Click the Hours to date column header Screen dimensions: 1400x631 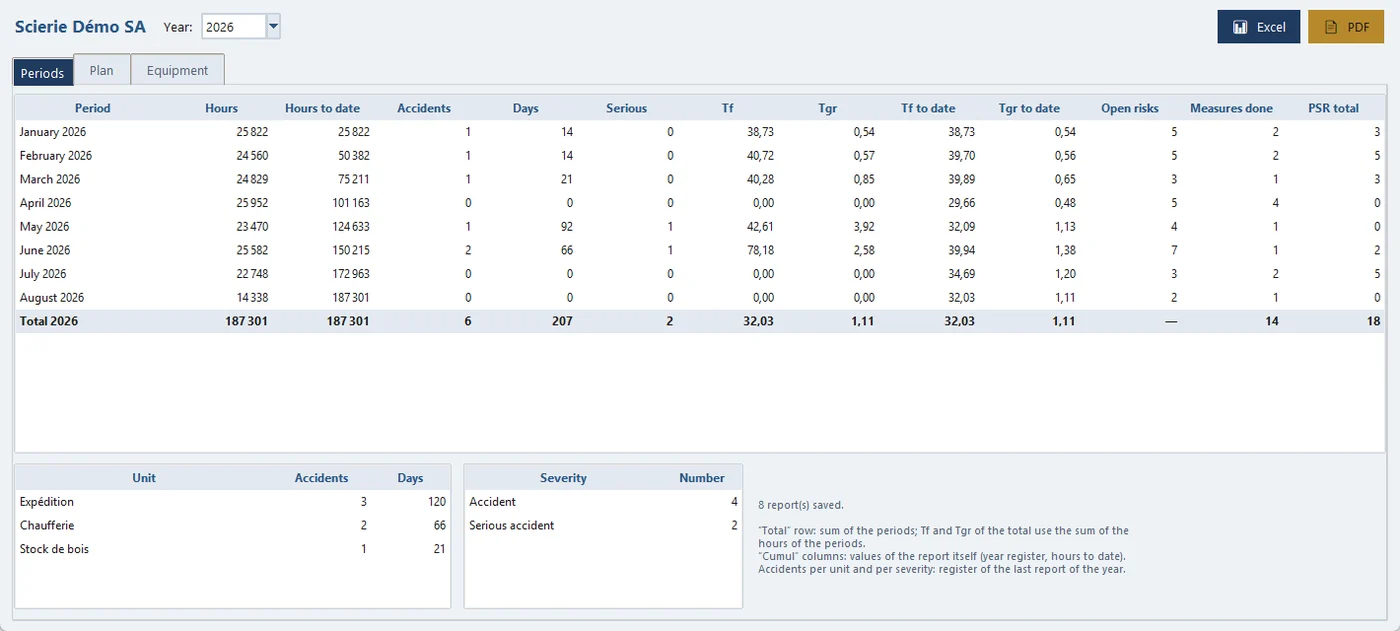322,108
